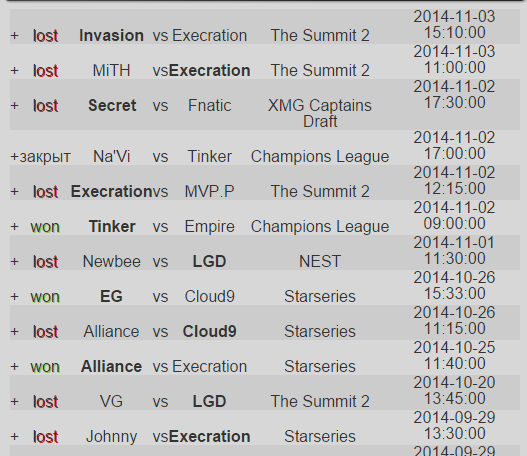The image size is (527, 456).
Task: Expand the Execration vs MVP.P row
Action: [x=14, y=192]
